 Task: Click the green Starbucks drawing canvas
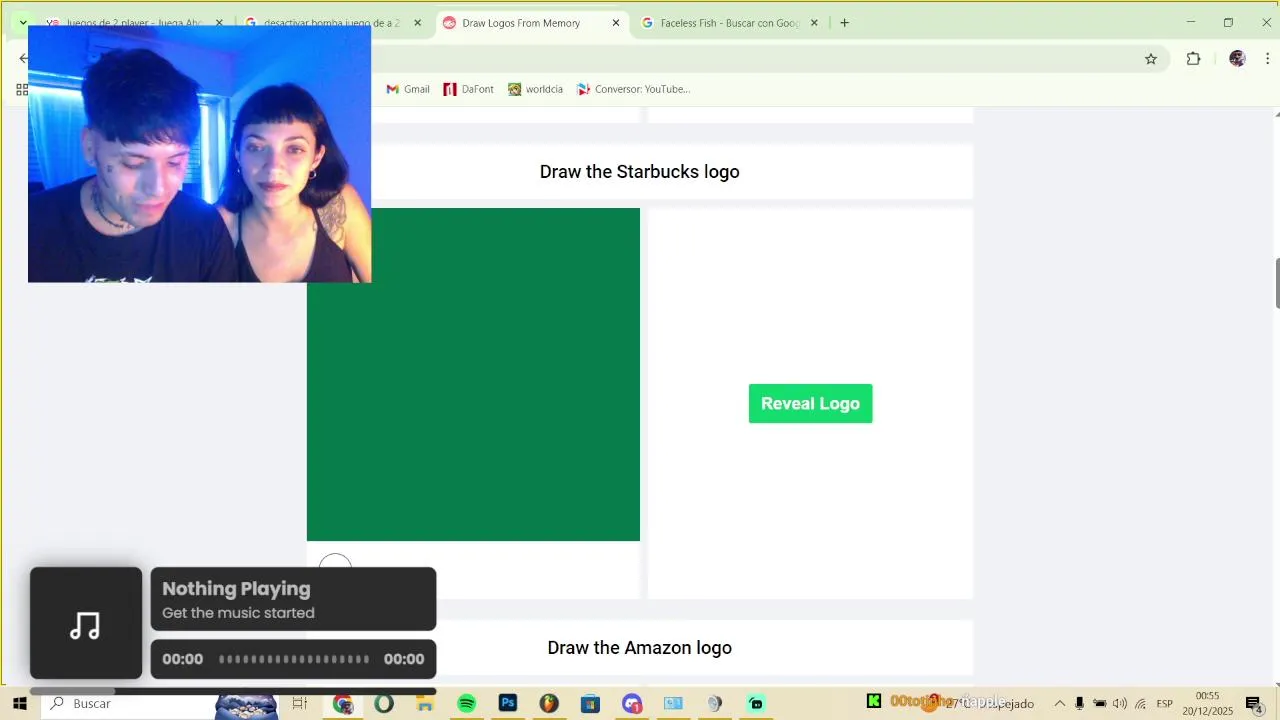click(473, 374)
